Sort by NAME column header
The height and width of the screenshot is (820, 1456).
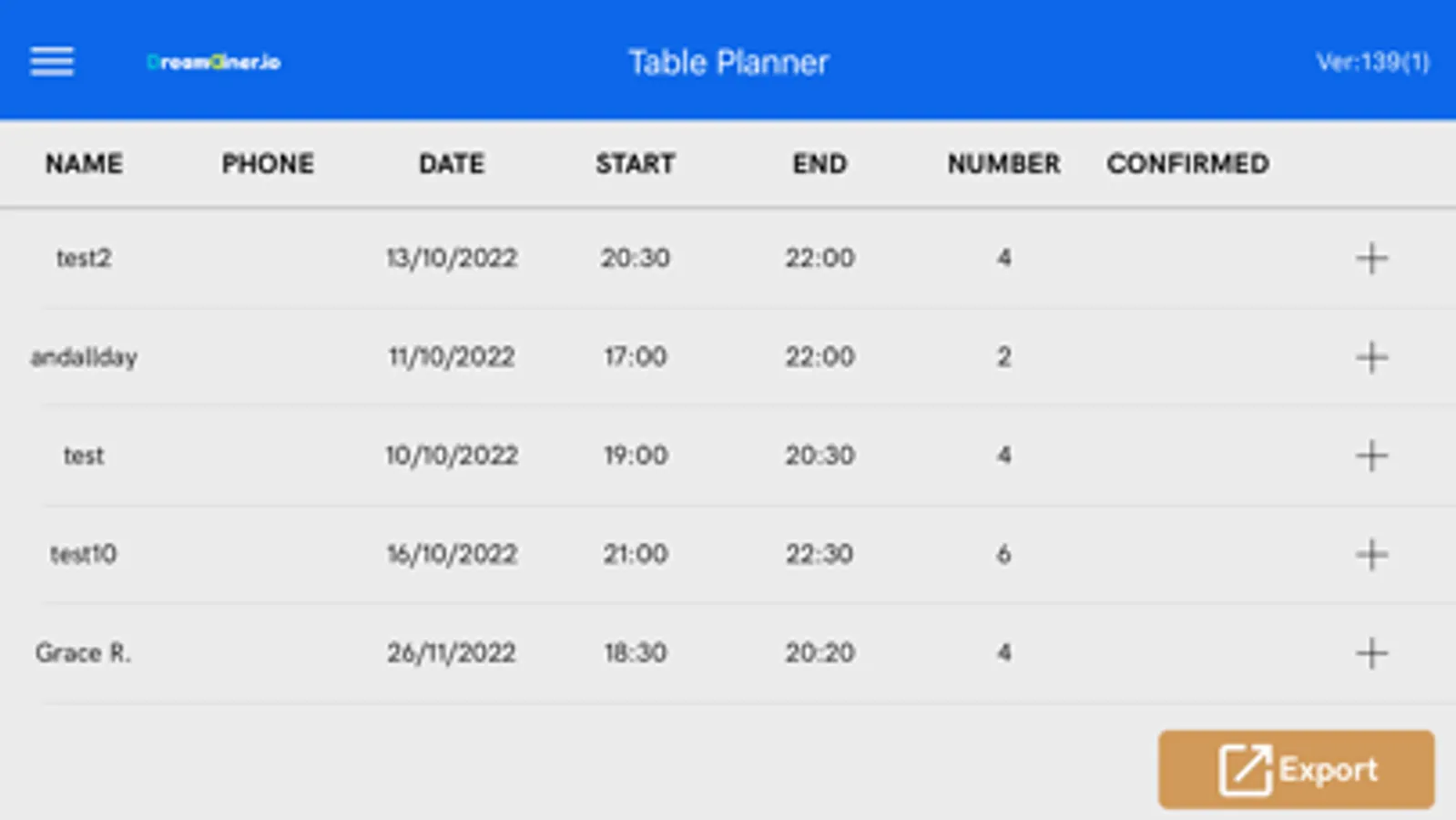pyautogui.click(x=84, y=164)
